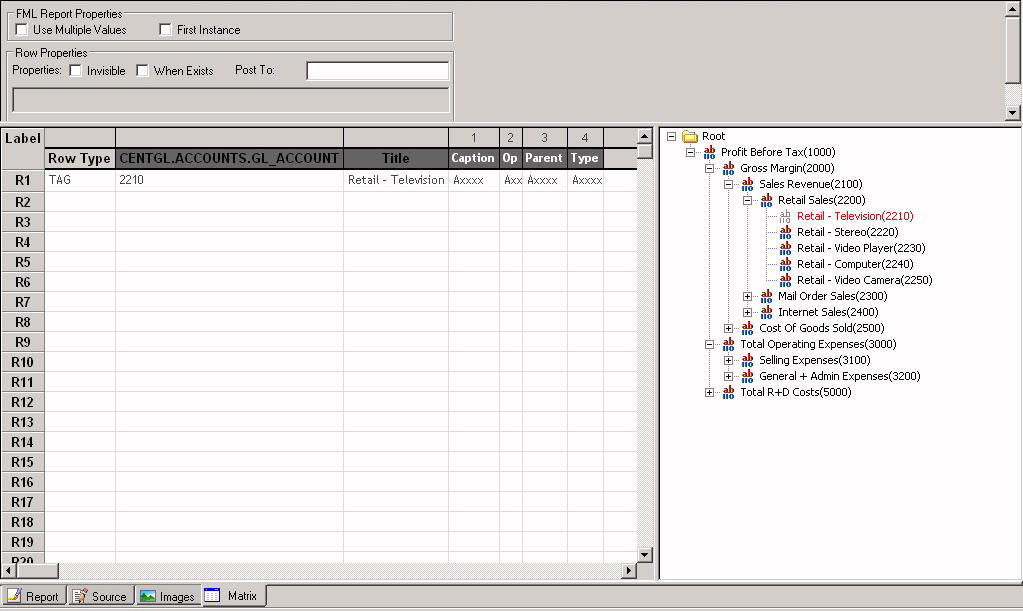Switch to the Report tab

pos(33,596)
